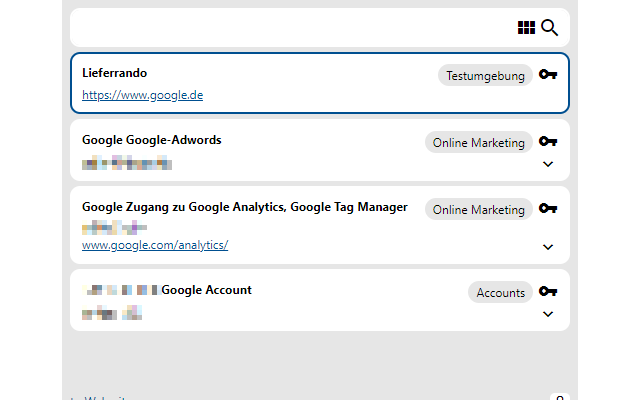Viewport: 640px width, 400px height.
Task: Expand the Google Analytics entry chevron
Action: click(547, 246)
